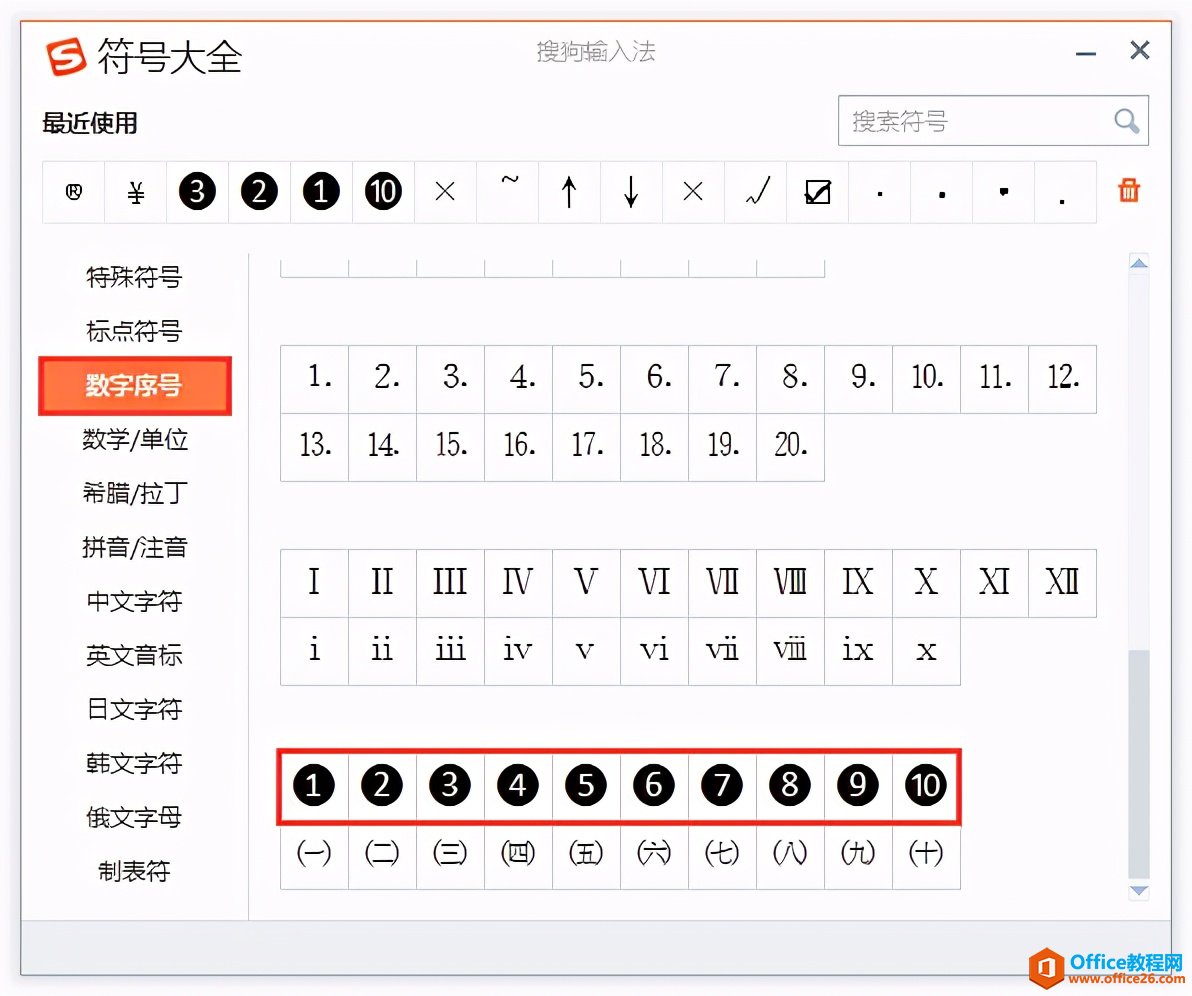1192x996 pixels.
Task: Select the yen sign in recent symbols
Action: point(135,192)
